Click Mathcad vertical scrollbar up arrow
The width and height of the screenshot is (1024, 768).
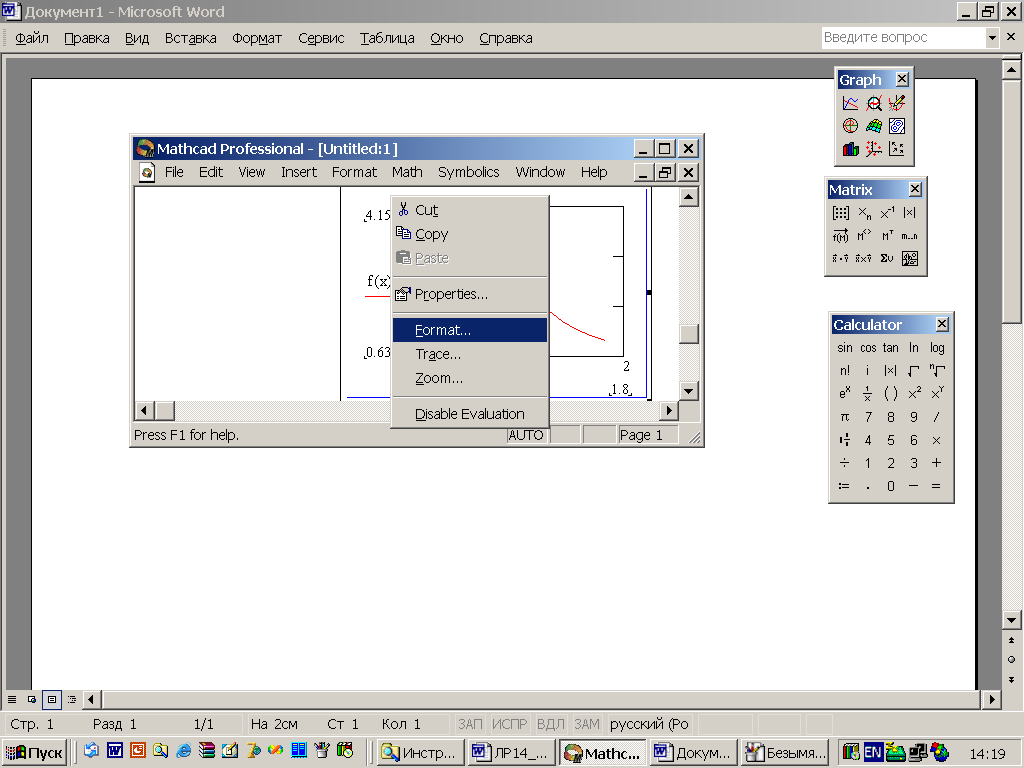click(x=688, y=197)
